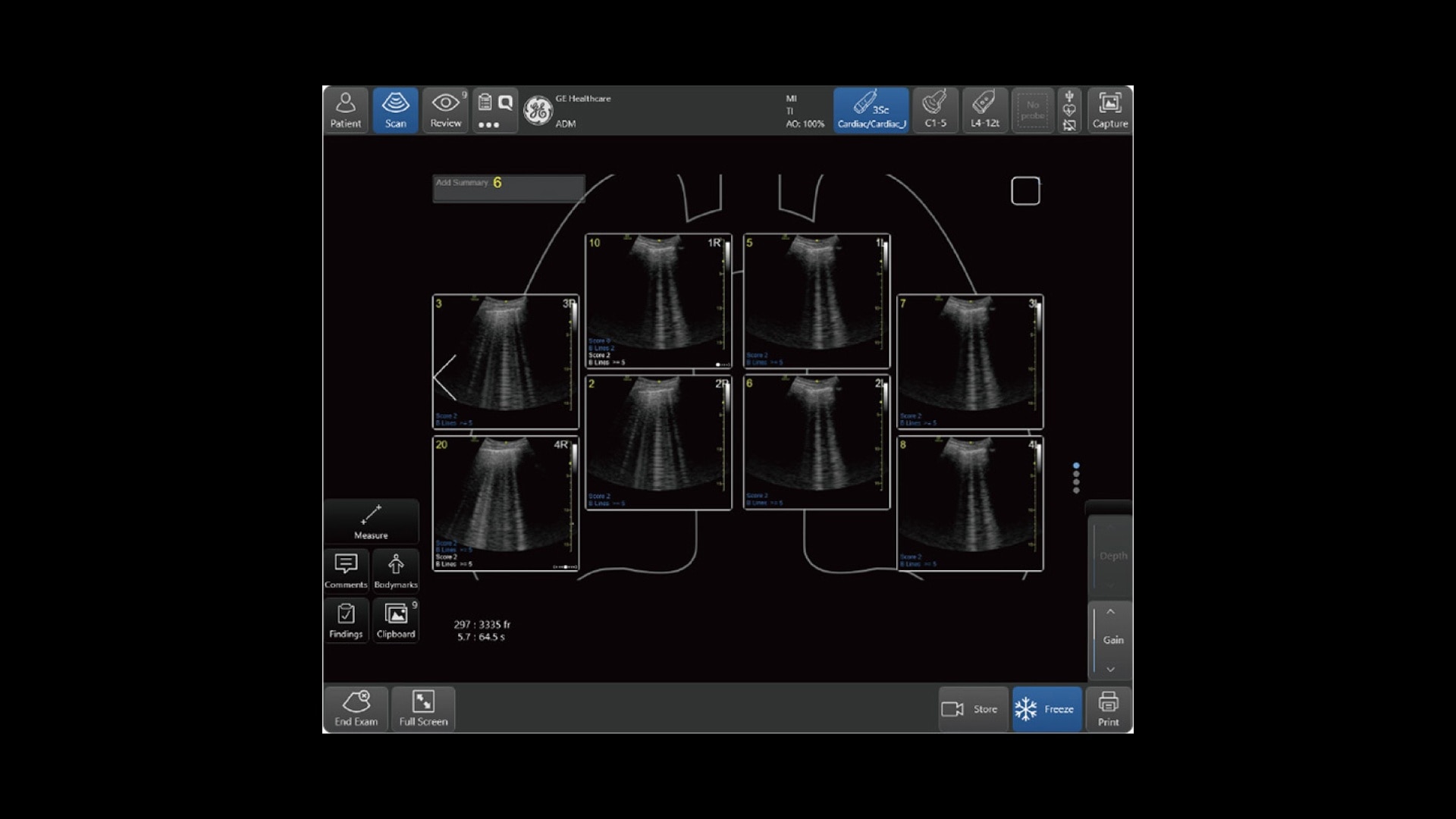Image resolution: width=1456 pixels, height=819 pixels.
Task: End the current exam
Action: (x=356, y=709)
